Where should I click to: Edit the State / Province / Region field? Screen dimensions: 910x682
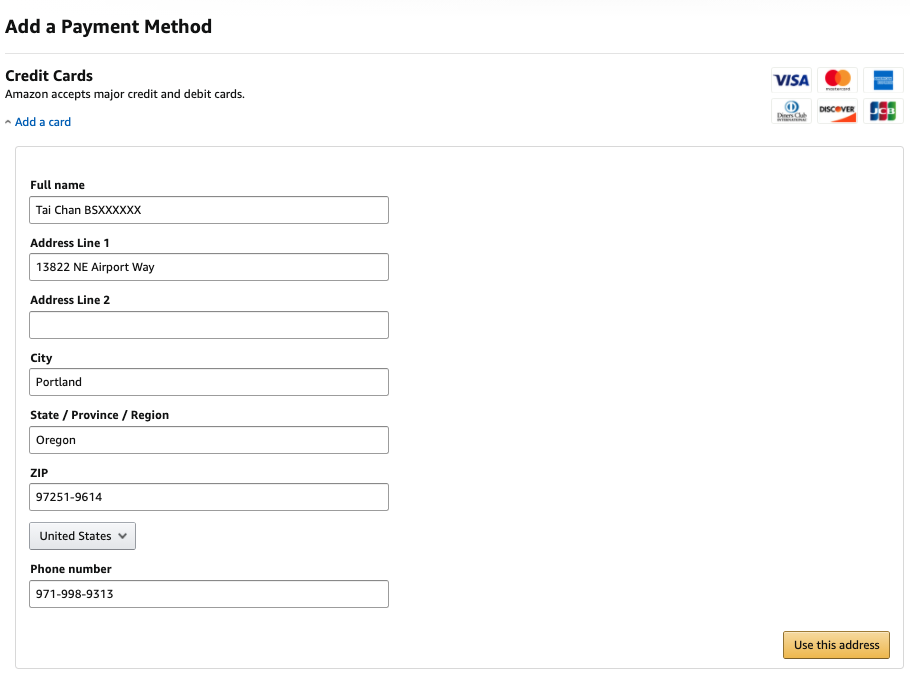pos(209,440)
